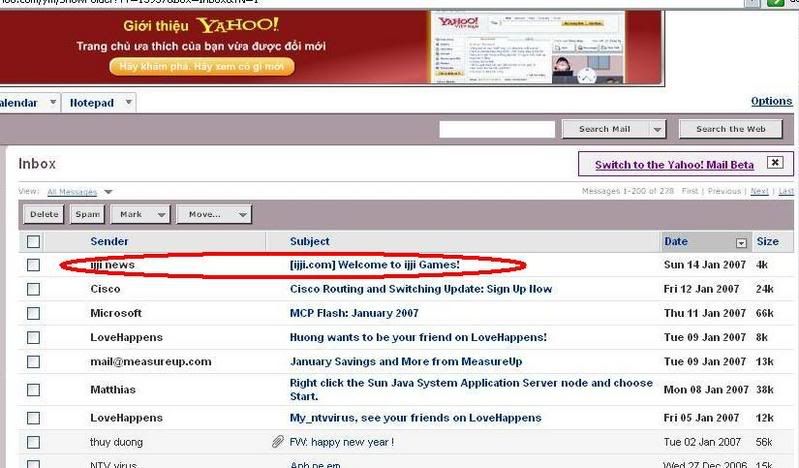The width and height of the screenshot is (799, 468).
Task: Expand the Search Mail dropdown arrow
Action: click(657, 129)
